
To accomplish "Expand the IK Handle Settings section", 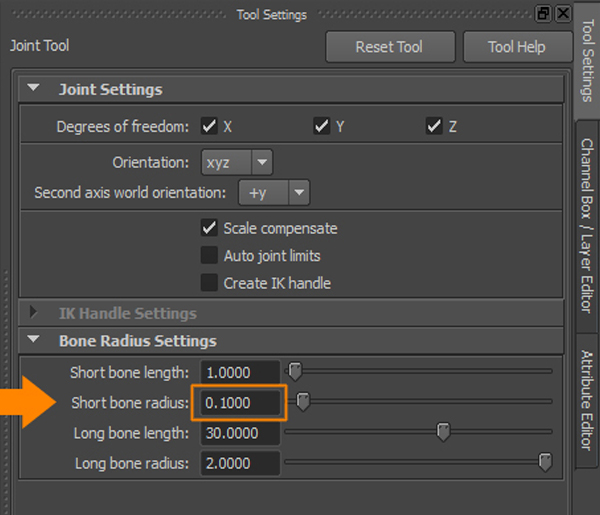I will tap(34, 313).
